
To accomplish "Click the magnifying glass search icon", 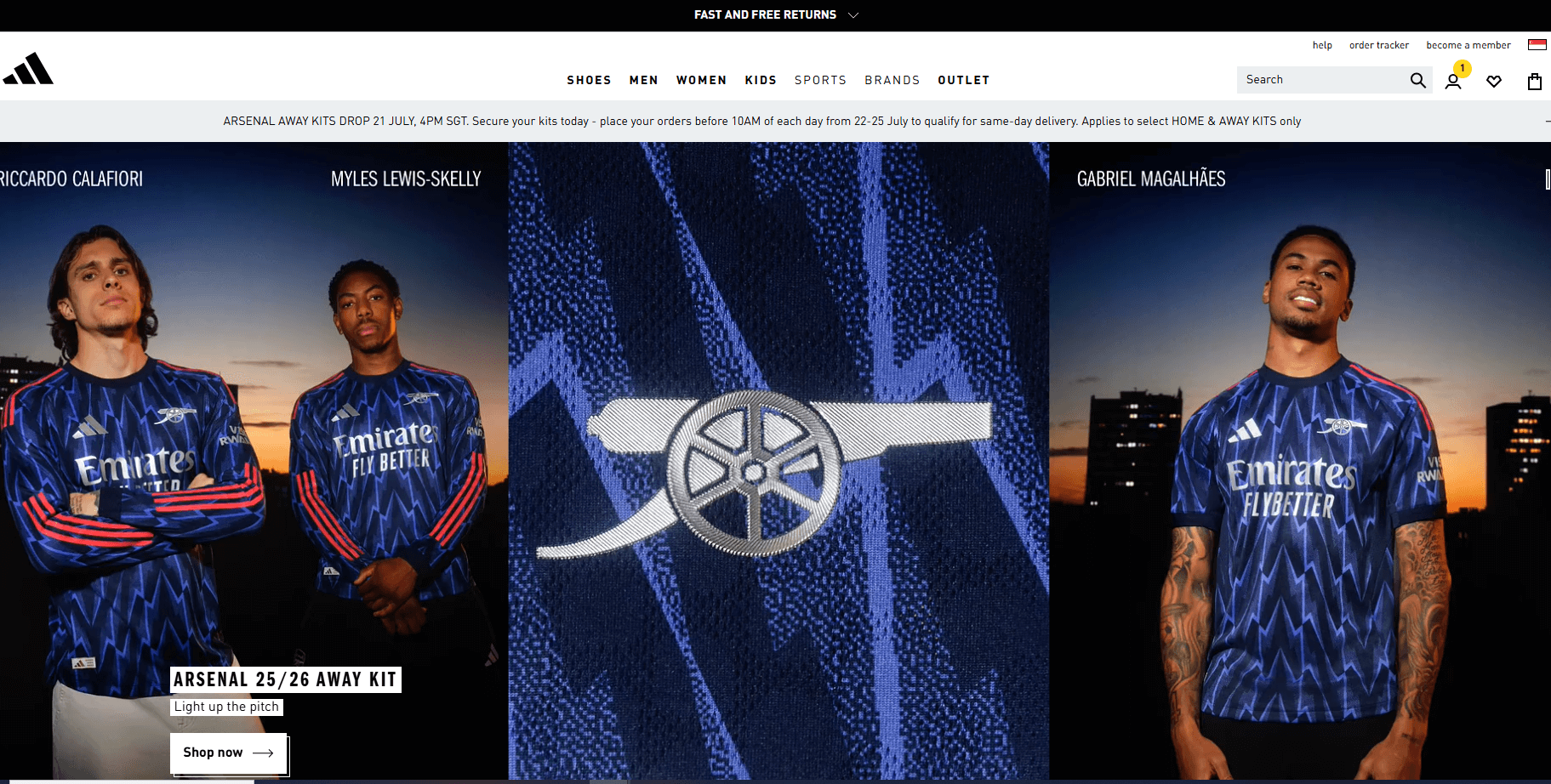I will (1417, 80).
